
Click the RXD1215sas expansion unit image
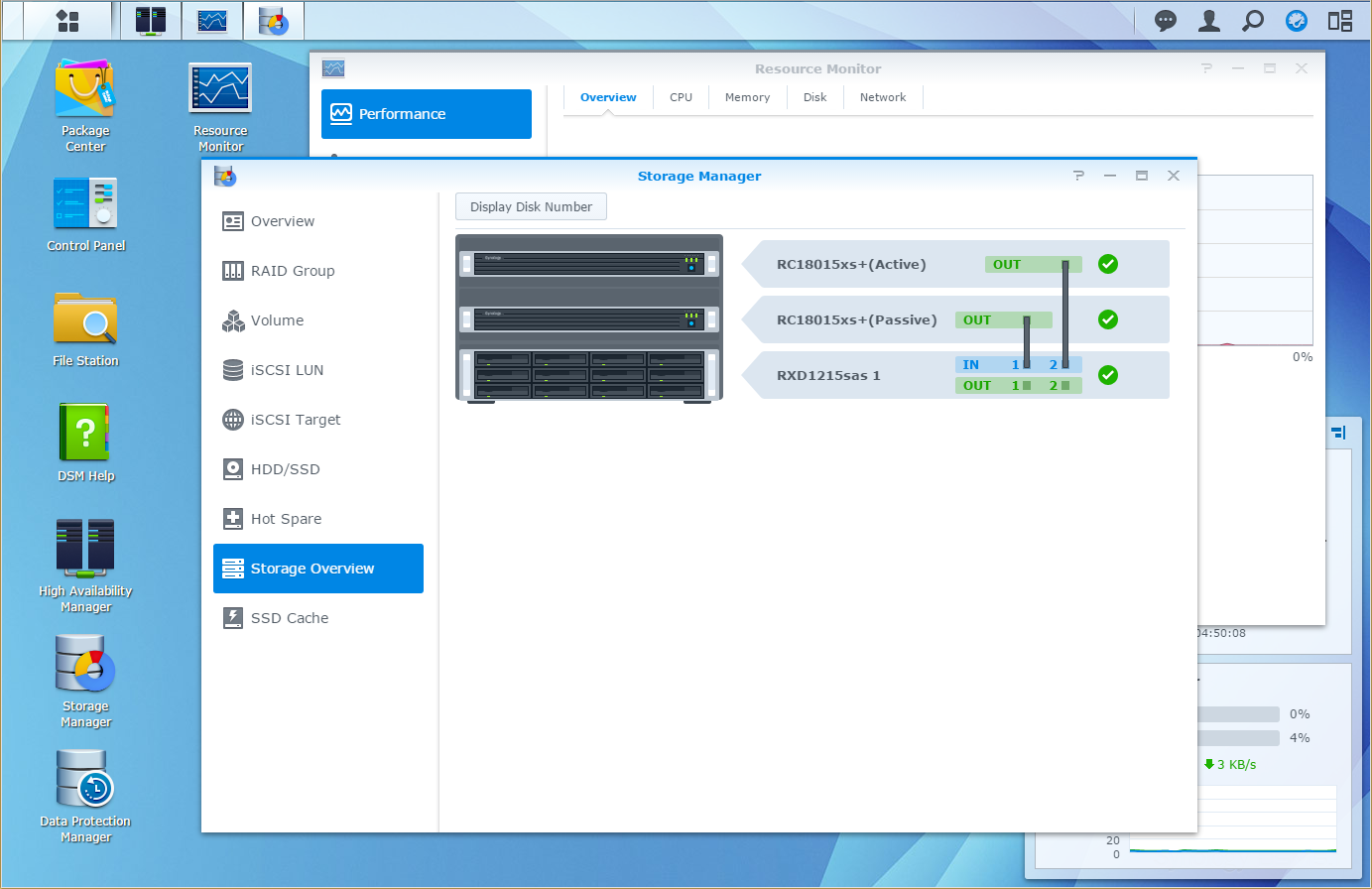pos(589,375)
